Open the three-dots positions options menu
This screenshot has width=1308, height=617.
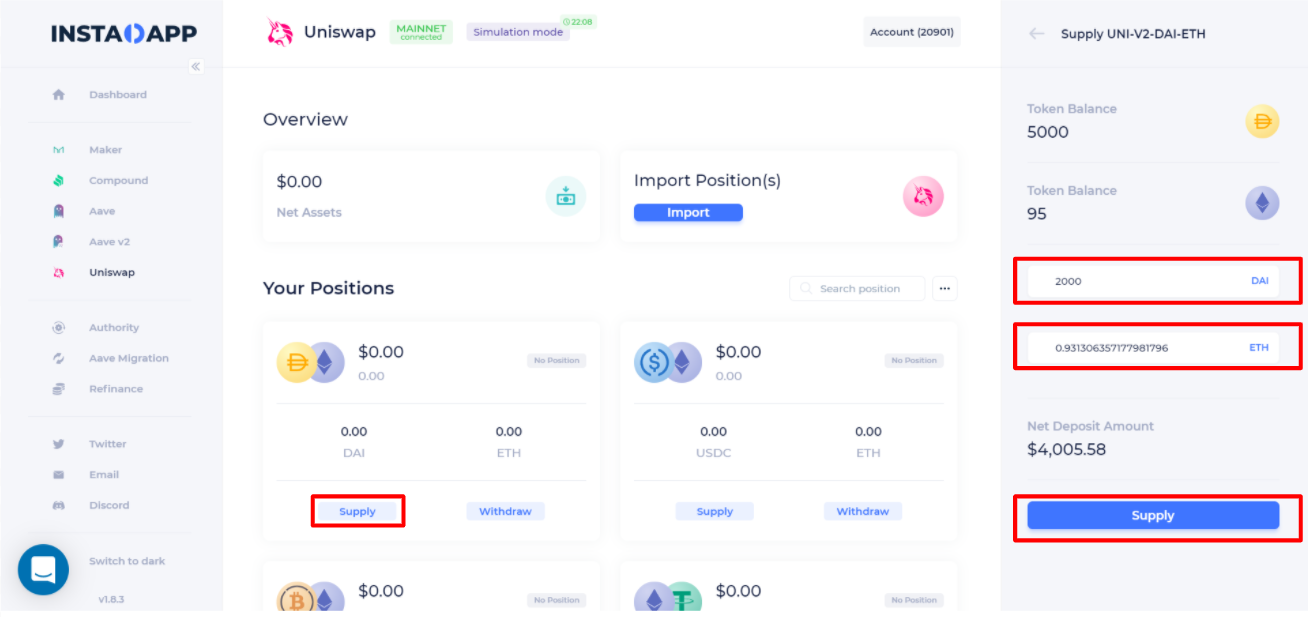945,288
